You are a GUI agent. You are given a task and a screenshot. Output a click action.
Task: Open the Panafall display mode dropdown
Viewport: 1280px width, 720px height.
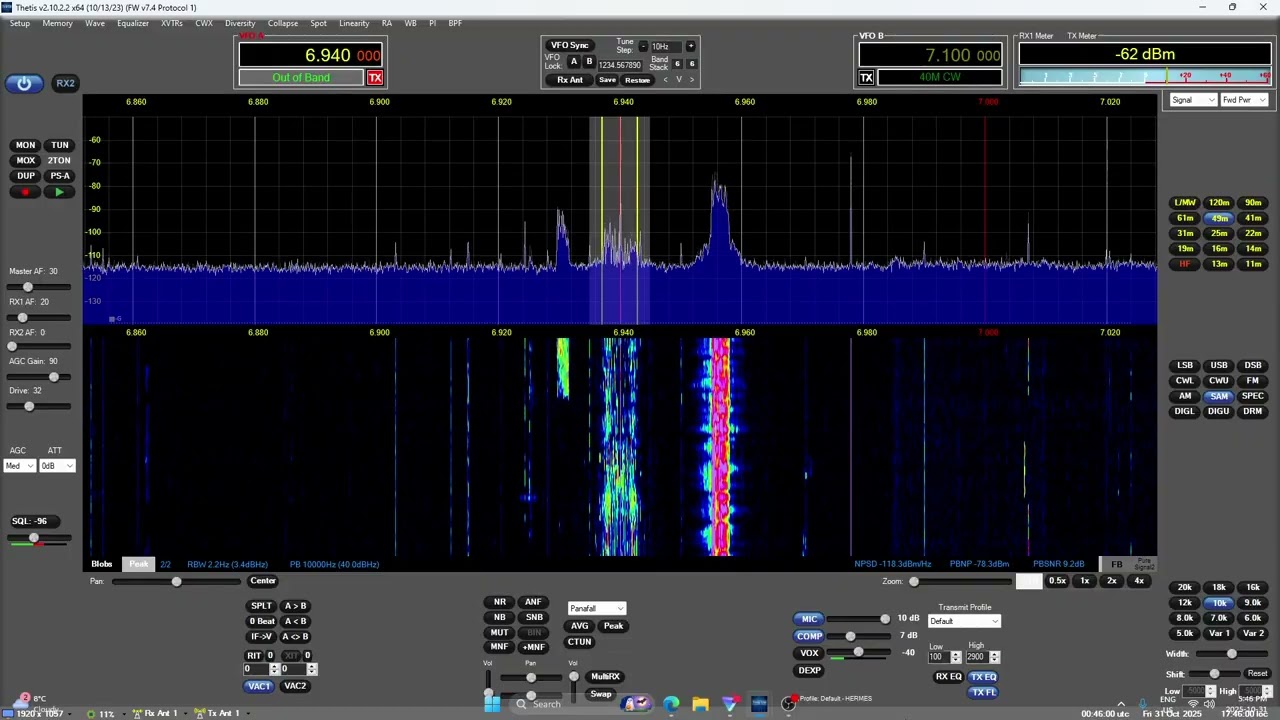click(x=596, y=608)
